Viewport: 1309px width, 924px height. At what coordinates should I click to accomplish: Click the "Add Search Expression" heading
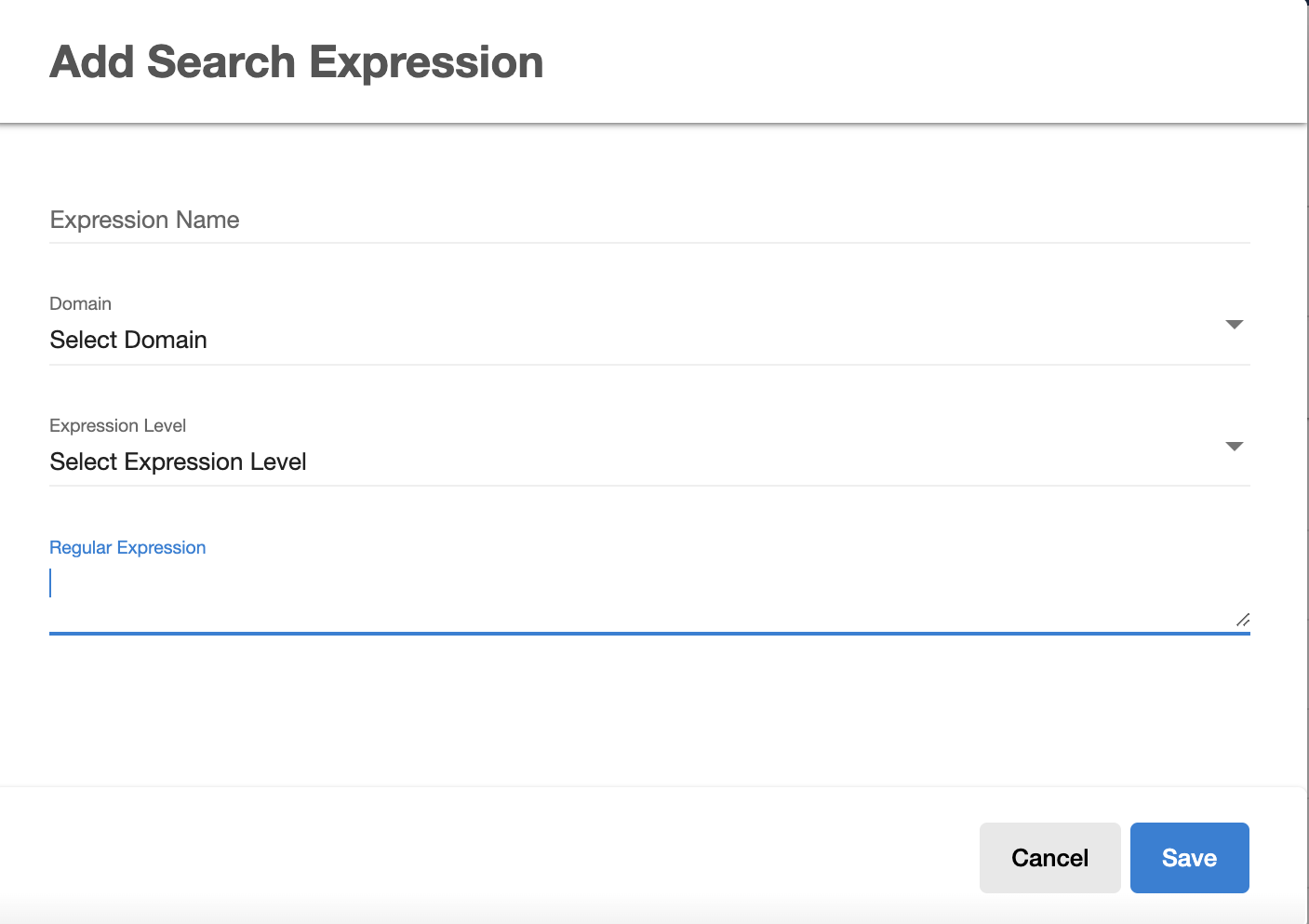coord(296,62)
